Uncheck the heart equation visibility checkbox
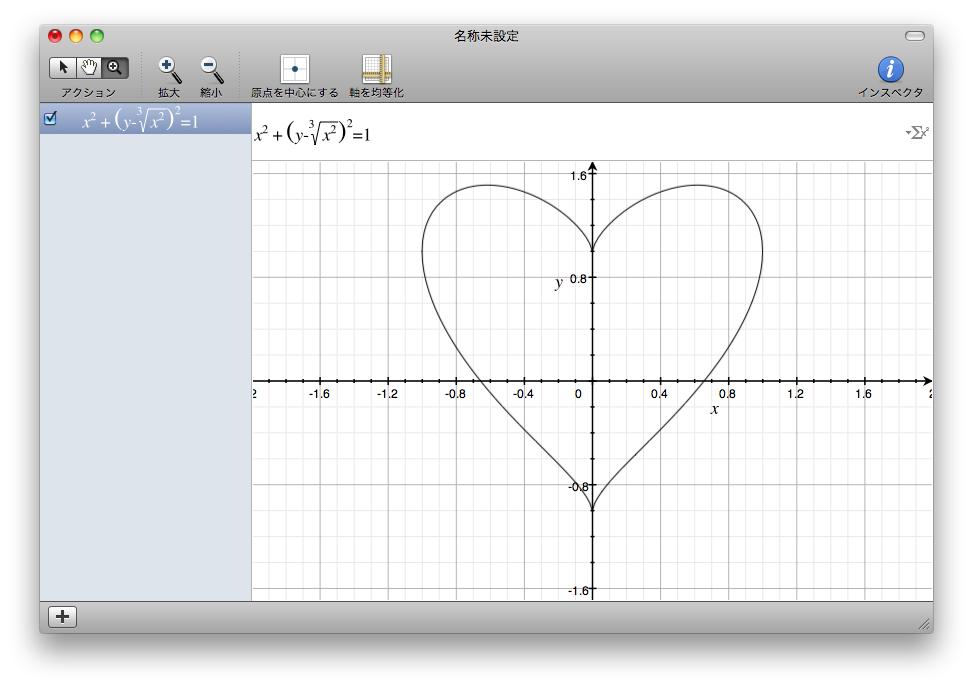 coord(50,118)
